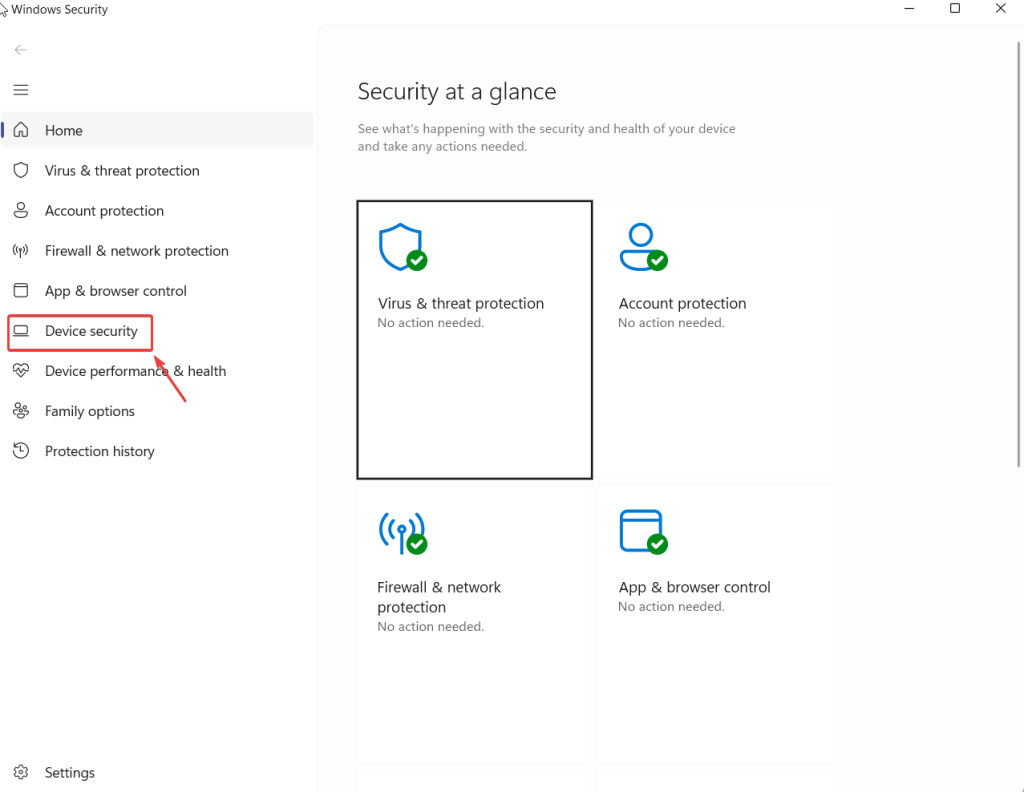Click the Family options people icon

[21, 410]
